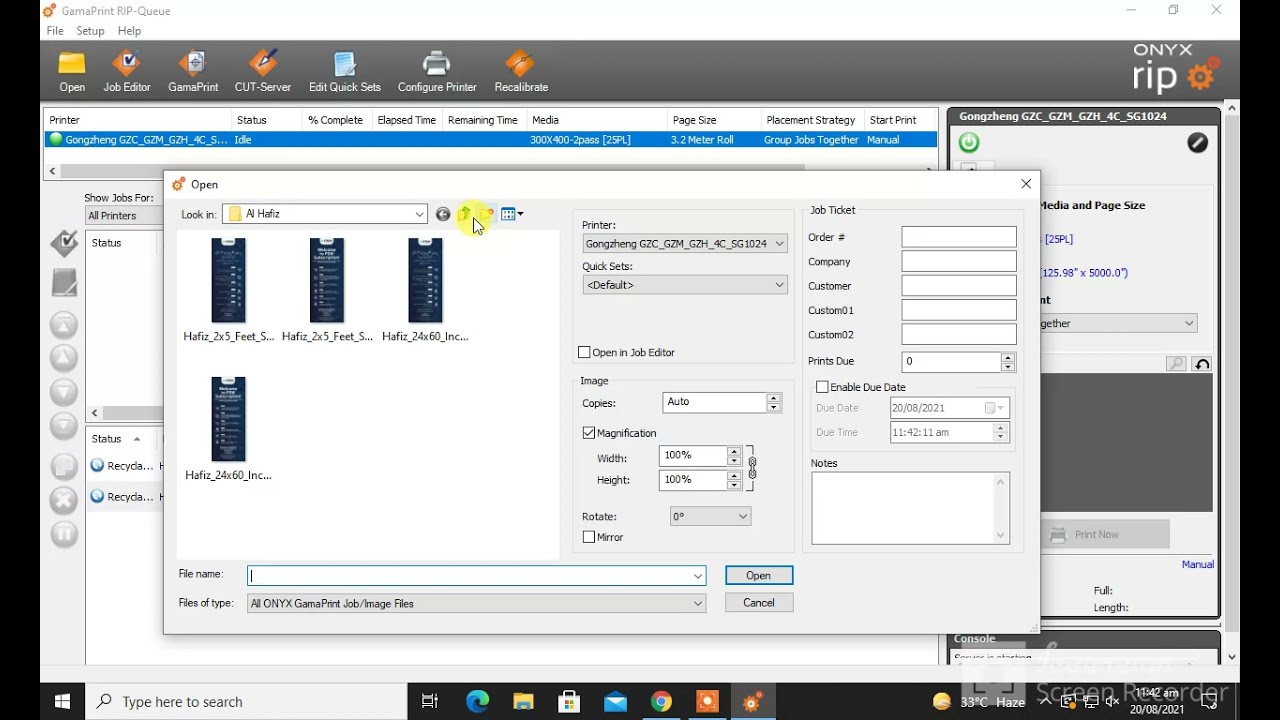Enable Open in Job Editor checkbox
This screenshot has width=1280, height=720.
tap(585, 352)
